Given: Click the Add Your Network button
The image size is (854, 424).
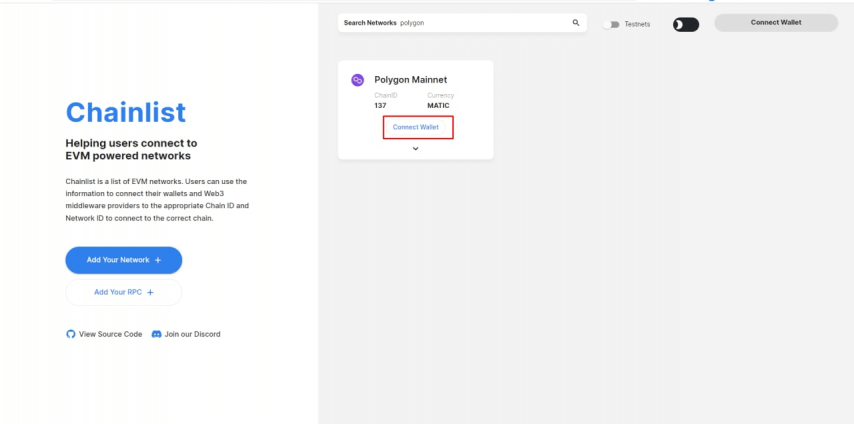Looking at the screenshot, I should pos(123,260).
